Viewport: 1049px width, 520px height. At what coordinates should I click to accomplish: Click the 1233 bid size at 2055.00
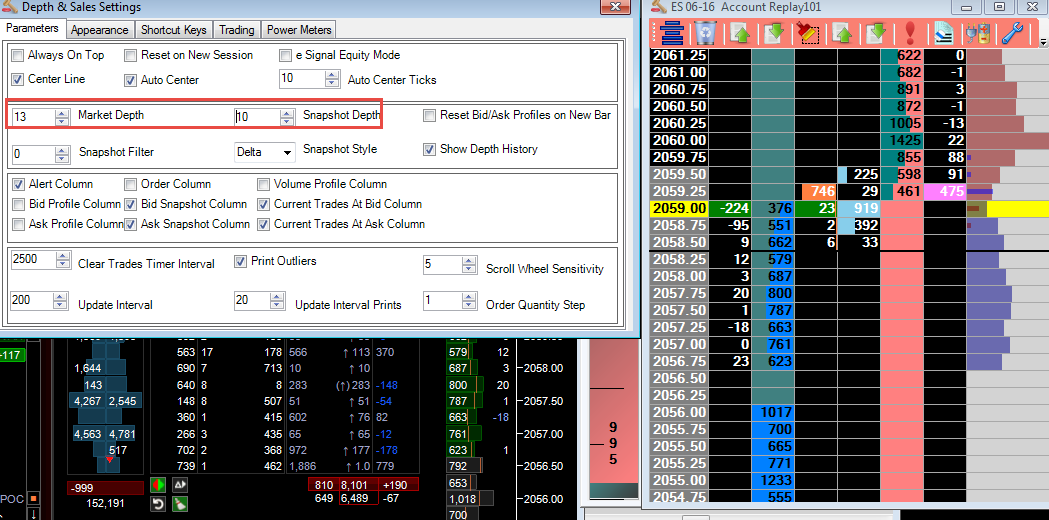772,481
